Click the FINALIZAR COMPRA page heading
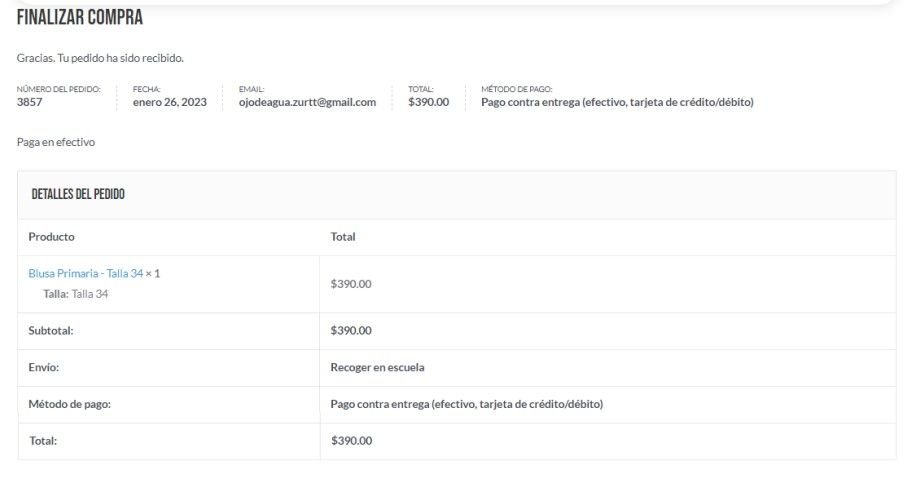 tap(80, 18)
